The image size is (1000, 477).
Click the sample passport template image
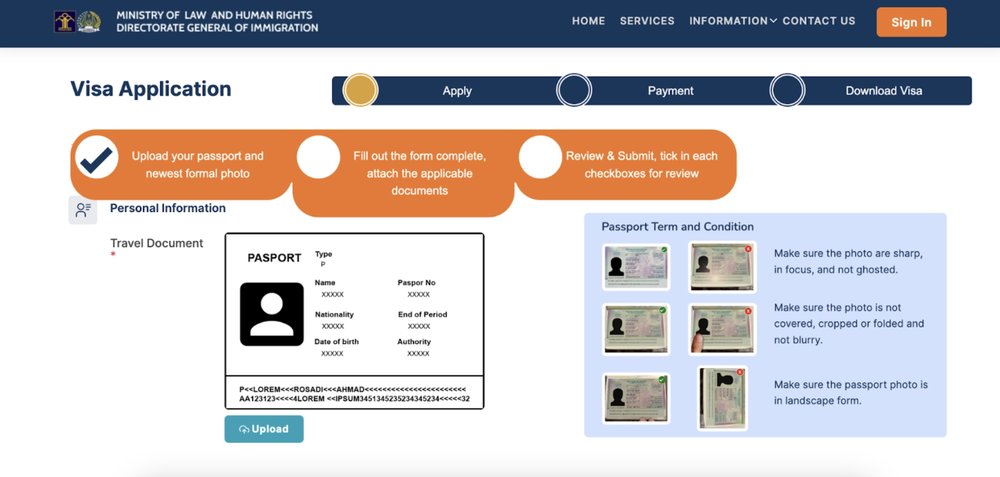point(354,321)
